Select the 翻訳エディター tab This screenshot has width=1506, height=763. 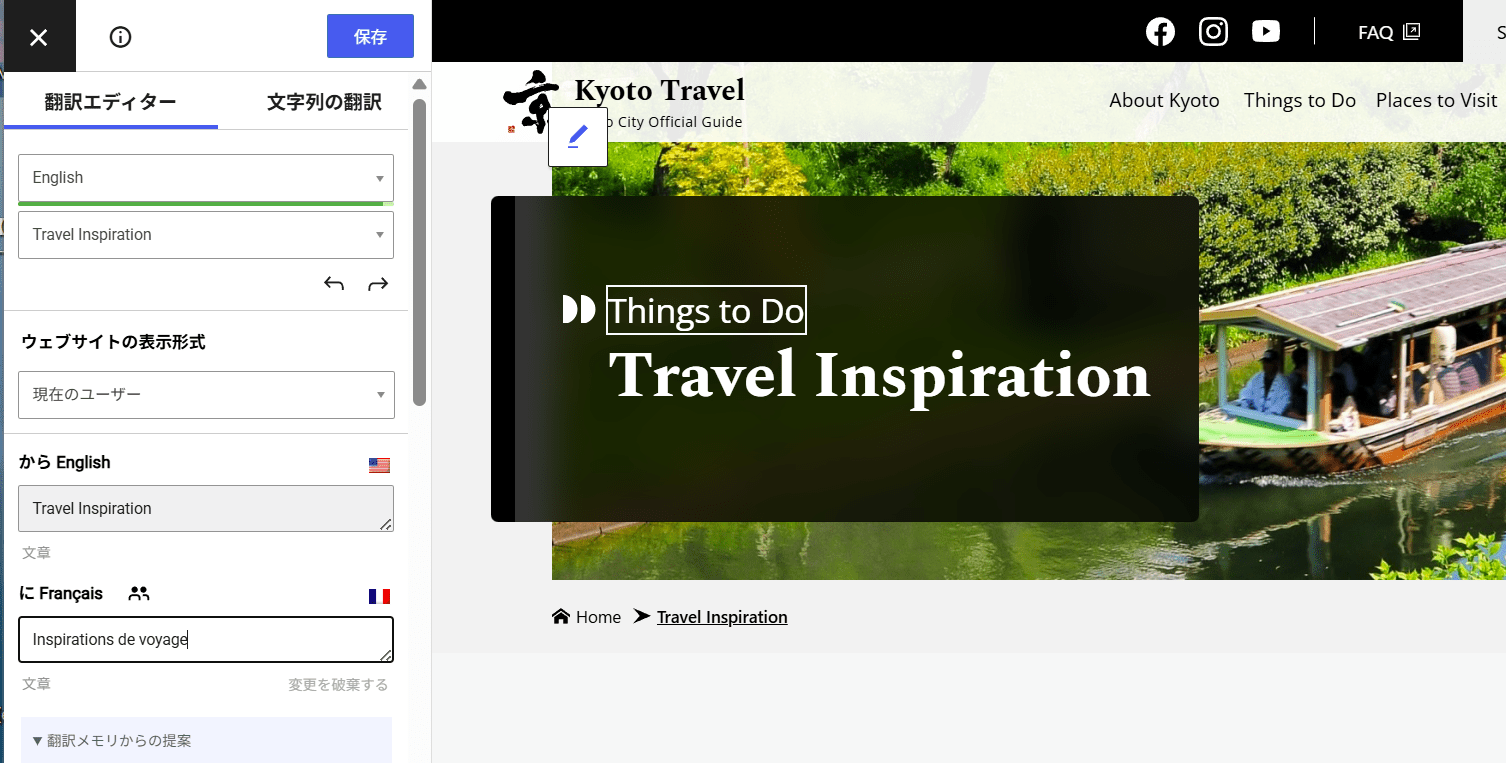110,102
